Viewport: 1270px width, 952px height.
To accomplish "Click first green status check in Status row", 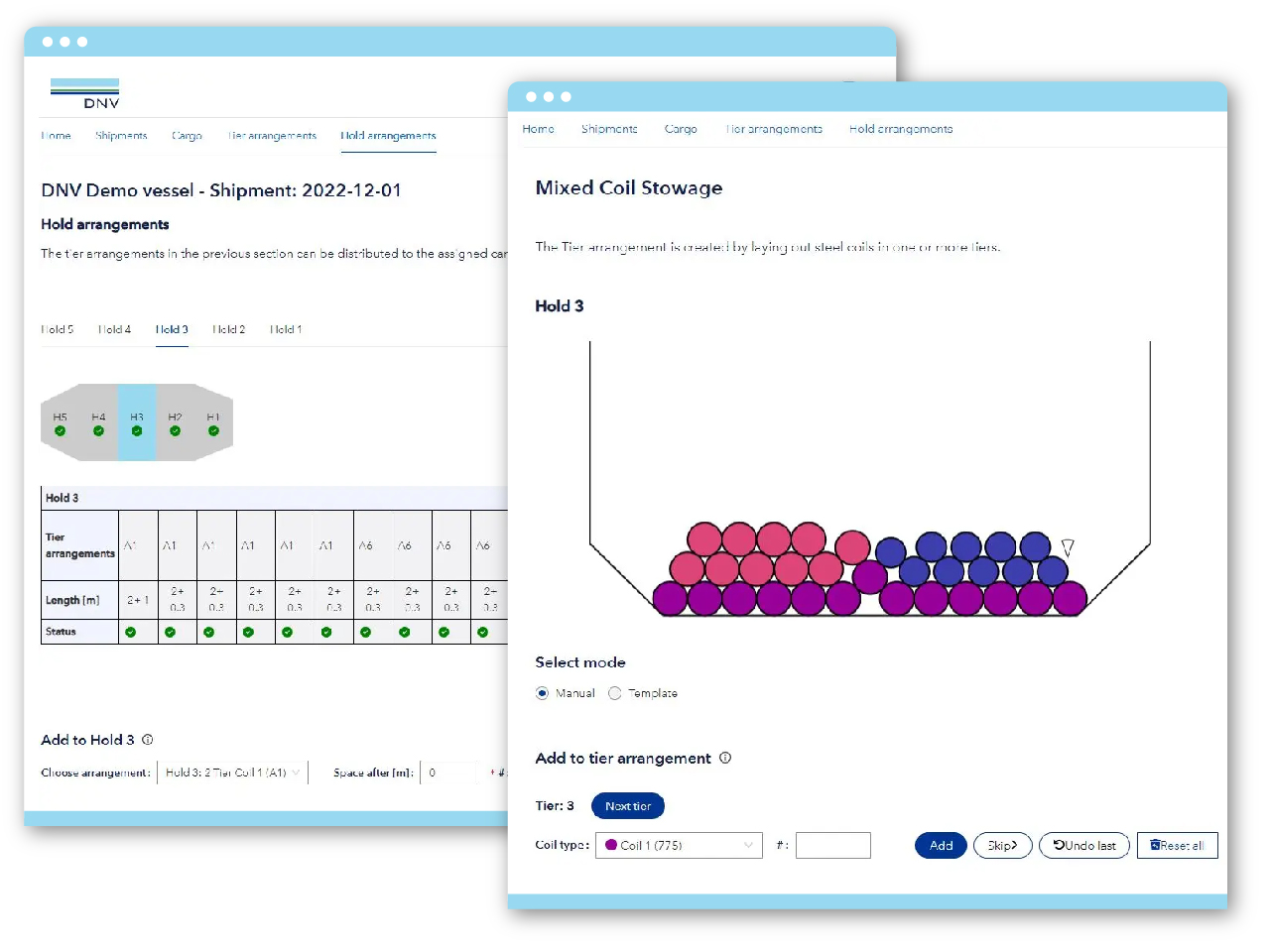I will (x=130, y=632).
